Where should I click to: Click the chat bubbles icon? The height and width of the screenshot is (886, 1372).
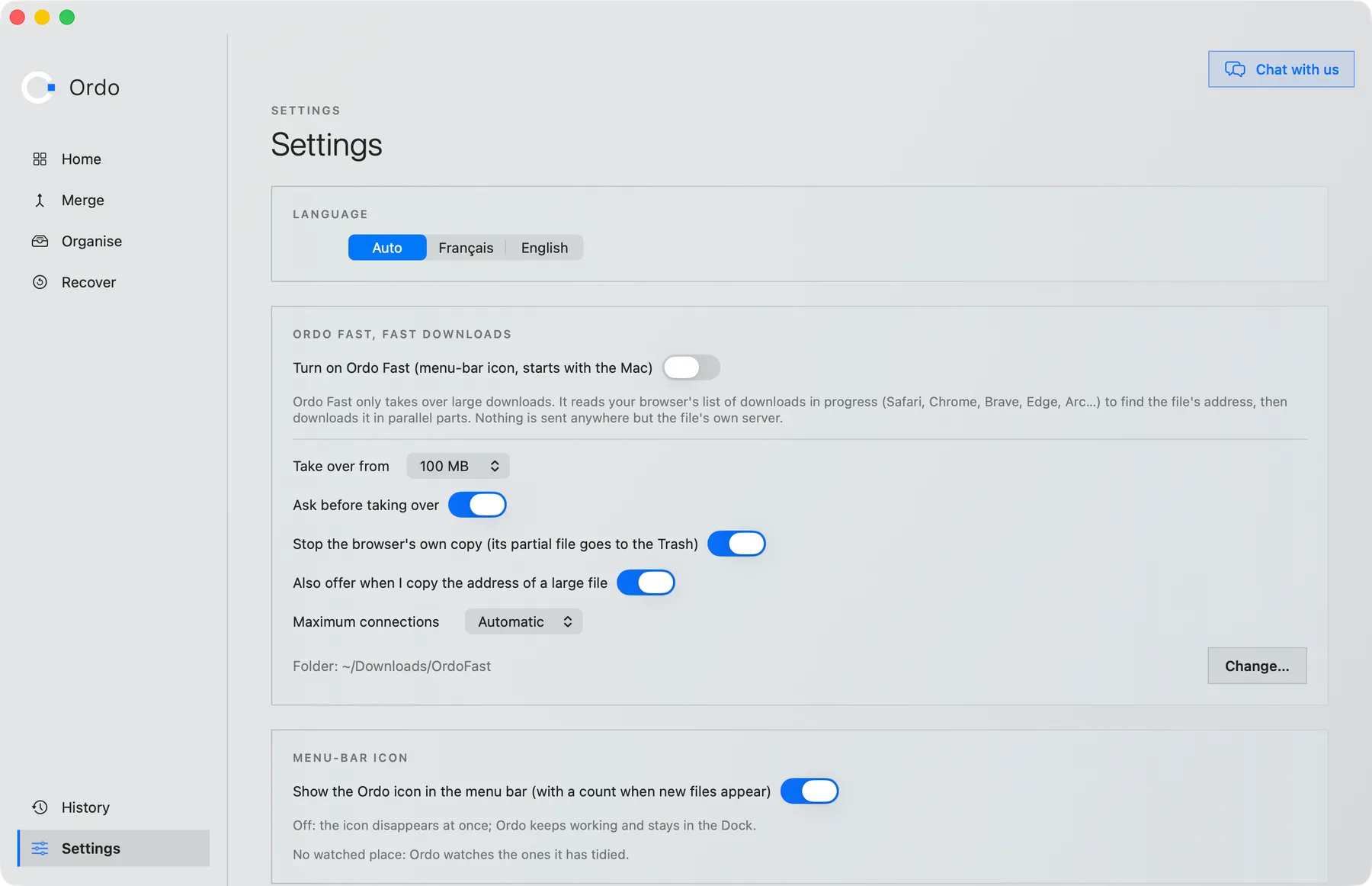point(1235,69)
